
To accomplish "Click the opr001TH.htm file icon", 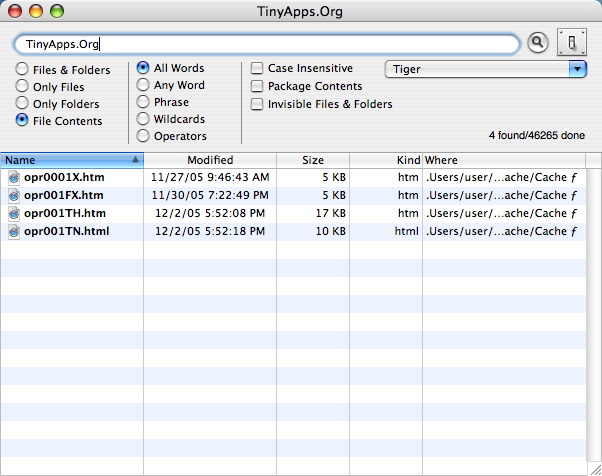I will [14, 213].
